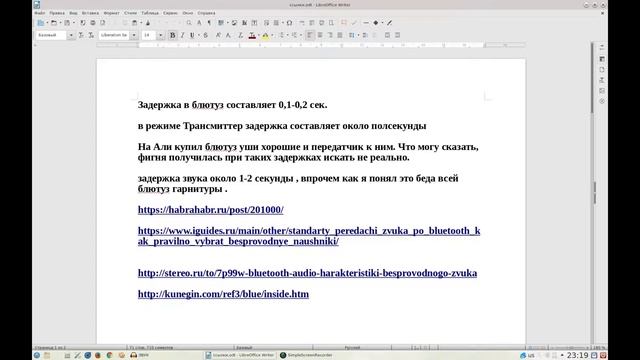
Task: Toggle Underline formatting
Action: (192, 35)
